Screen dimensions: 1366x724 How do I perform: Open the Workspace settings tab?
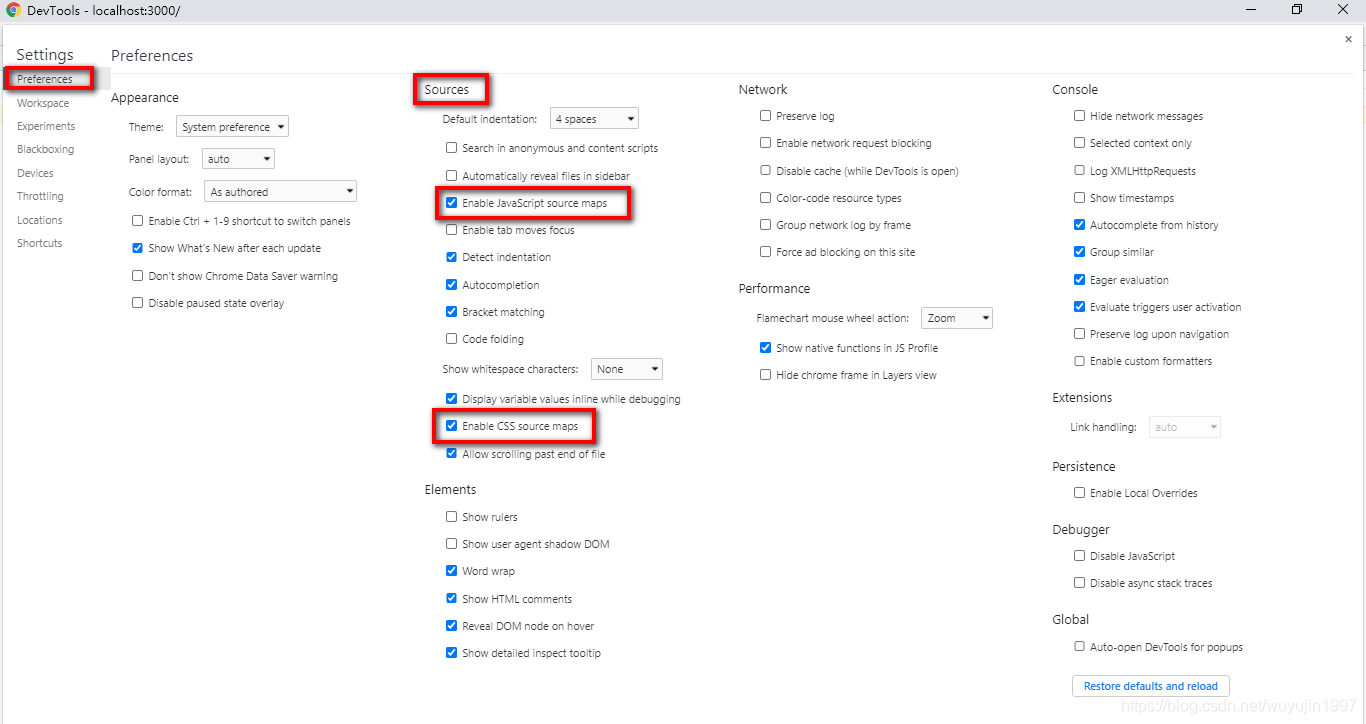(43, 103)
